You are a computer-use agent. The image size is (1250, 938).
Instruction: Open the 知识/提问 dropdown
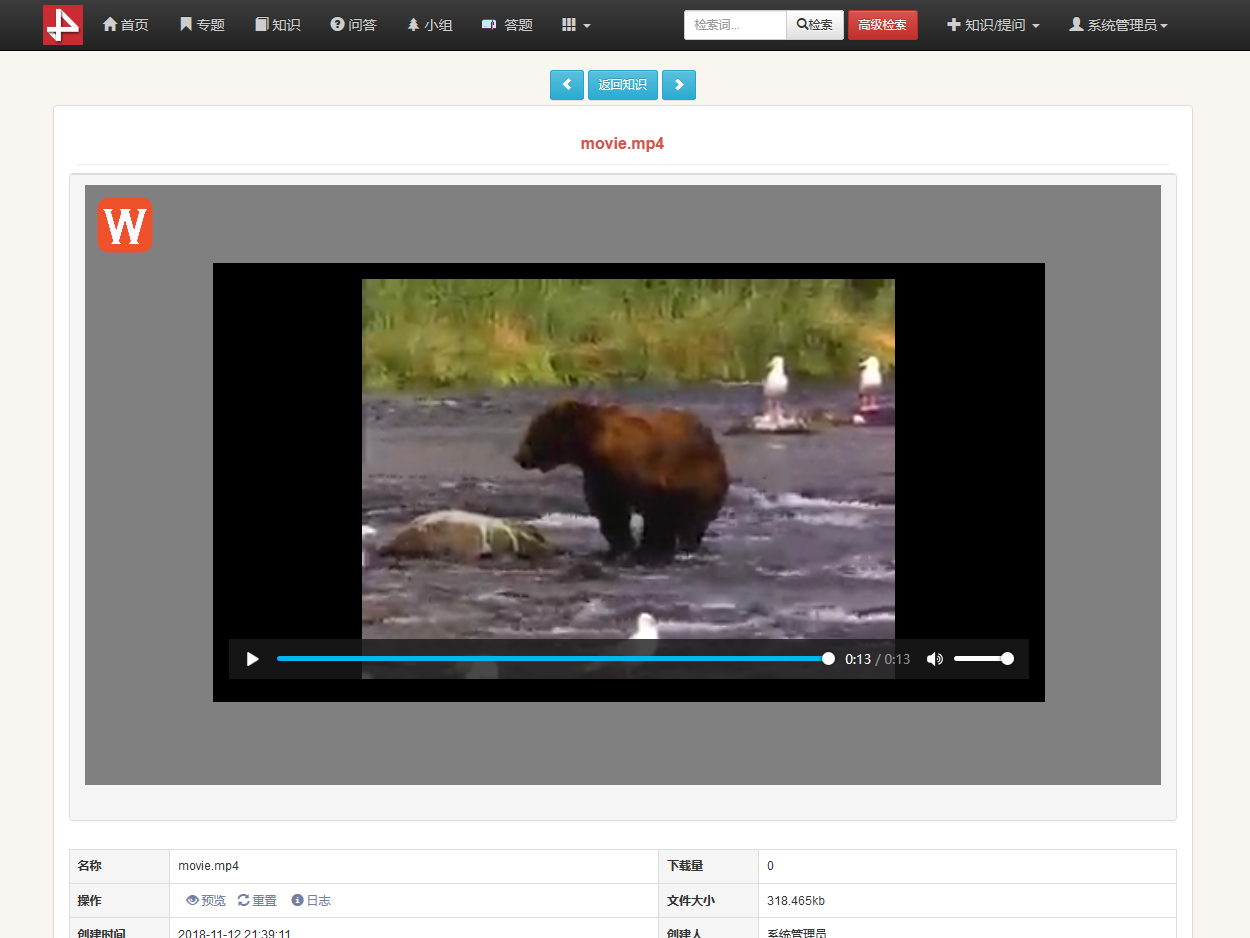pyautogui.click(x=993, y=25)
